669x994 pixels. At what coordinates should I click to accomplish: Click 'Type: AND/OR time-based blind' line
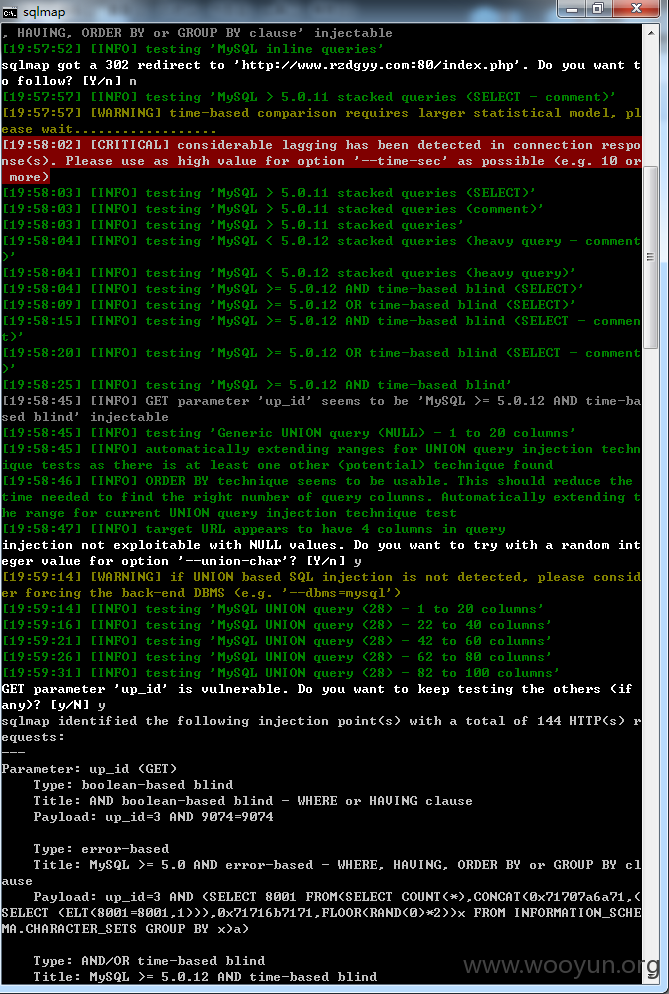tap(149, 960)
